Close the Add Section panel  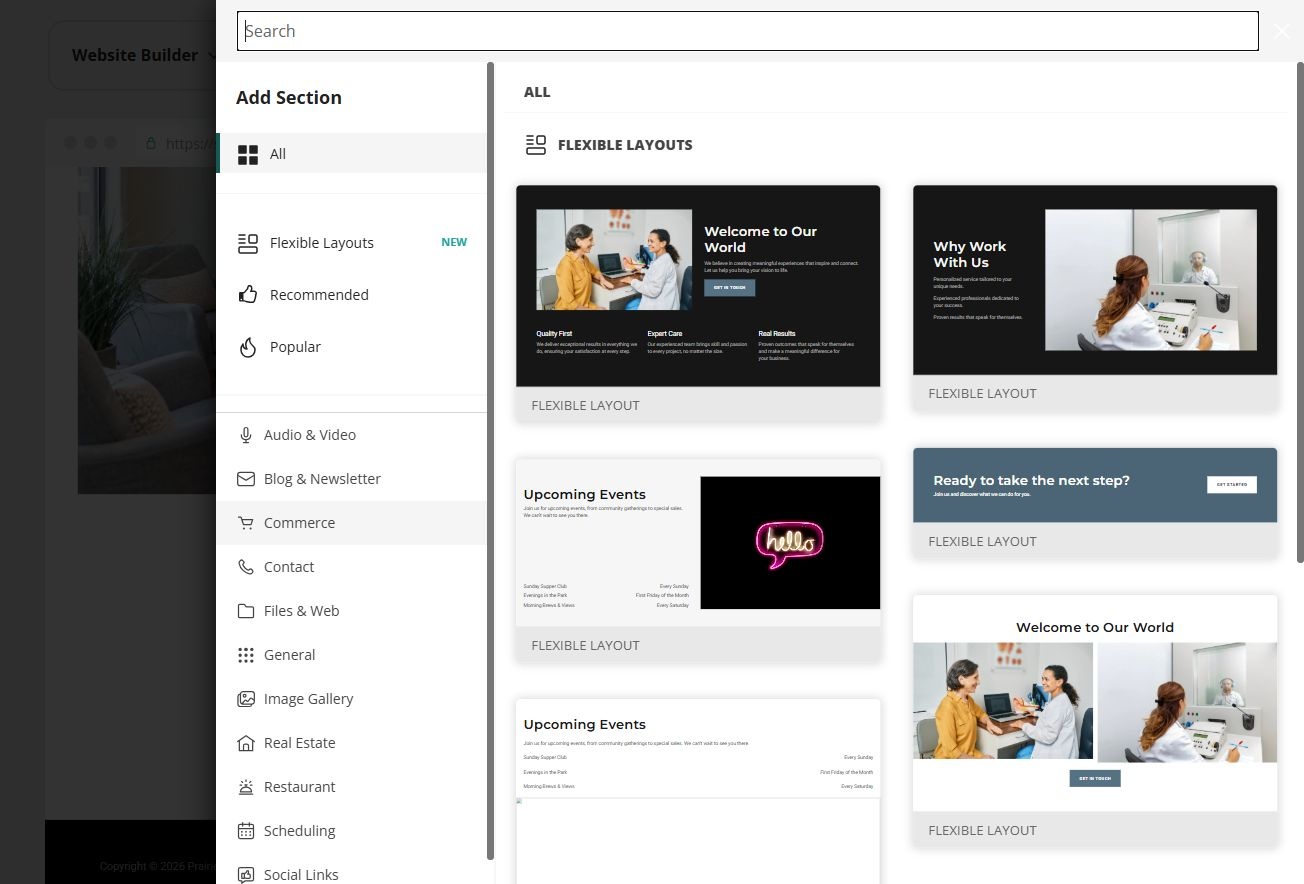point(1282,31)
